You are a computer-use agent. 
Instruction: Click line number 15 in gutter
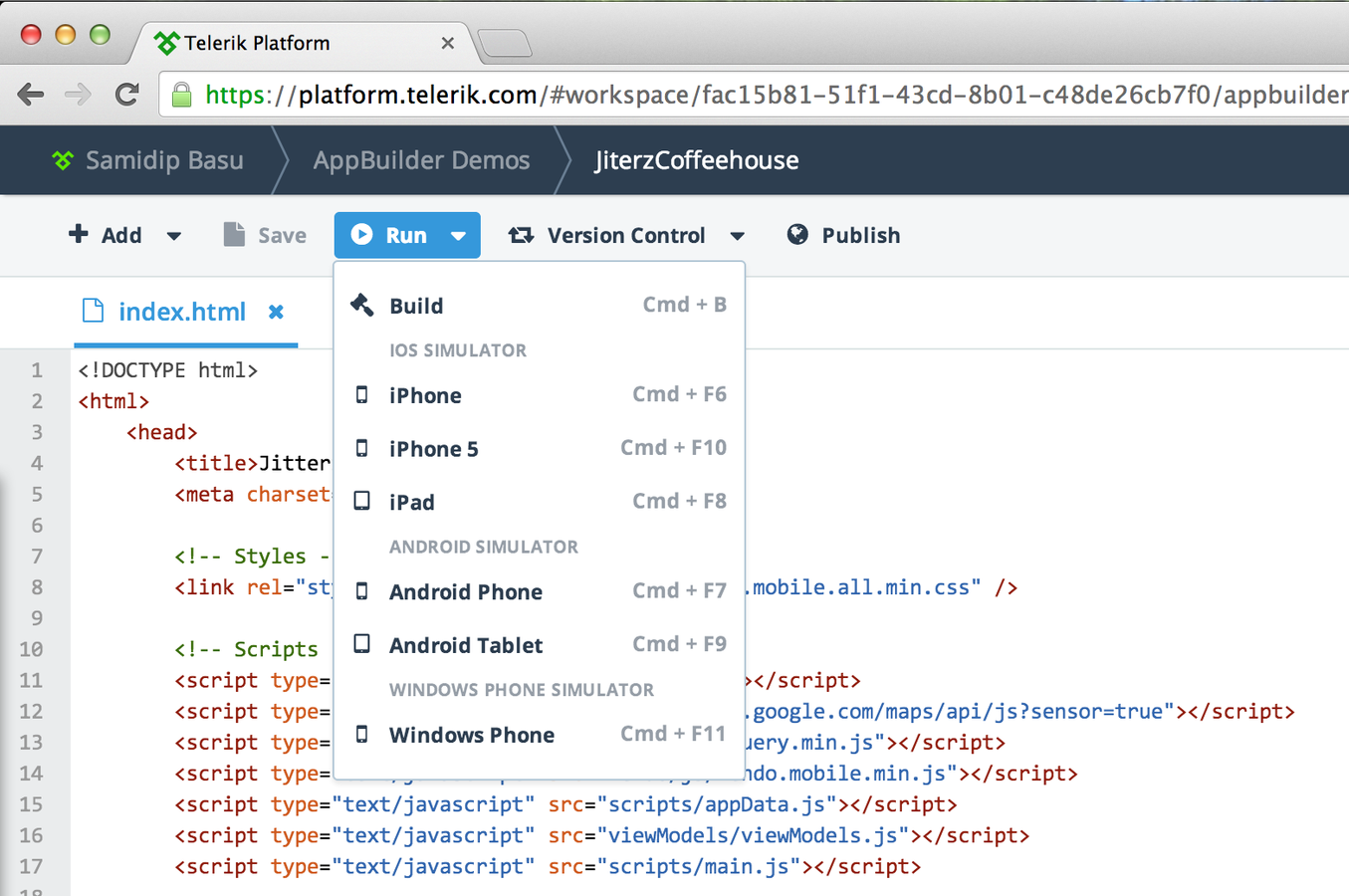point(31,804)
